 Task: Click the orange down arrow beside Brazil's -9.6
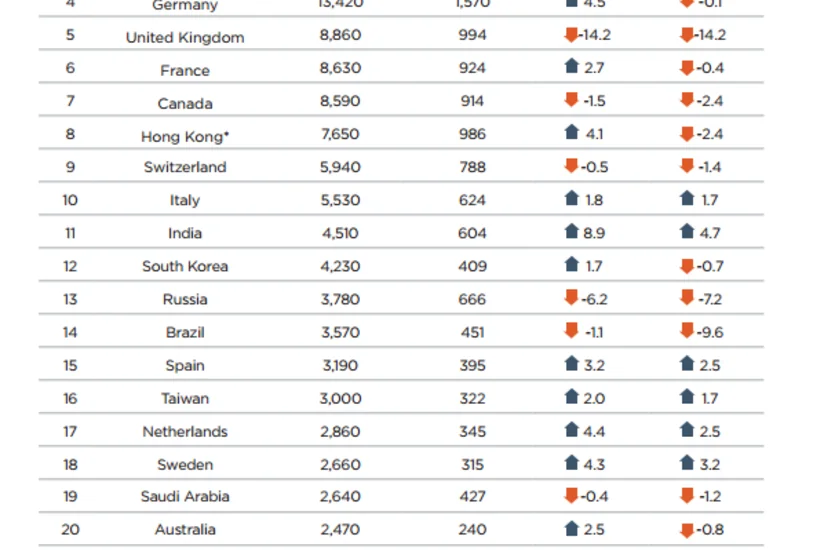tap(687, 331)
